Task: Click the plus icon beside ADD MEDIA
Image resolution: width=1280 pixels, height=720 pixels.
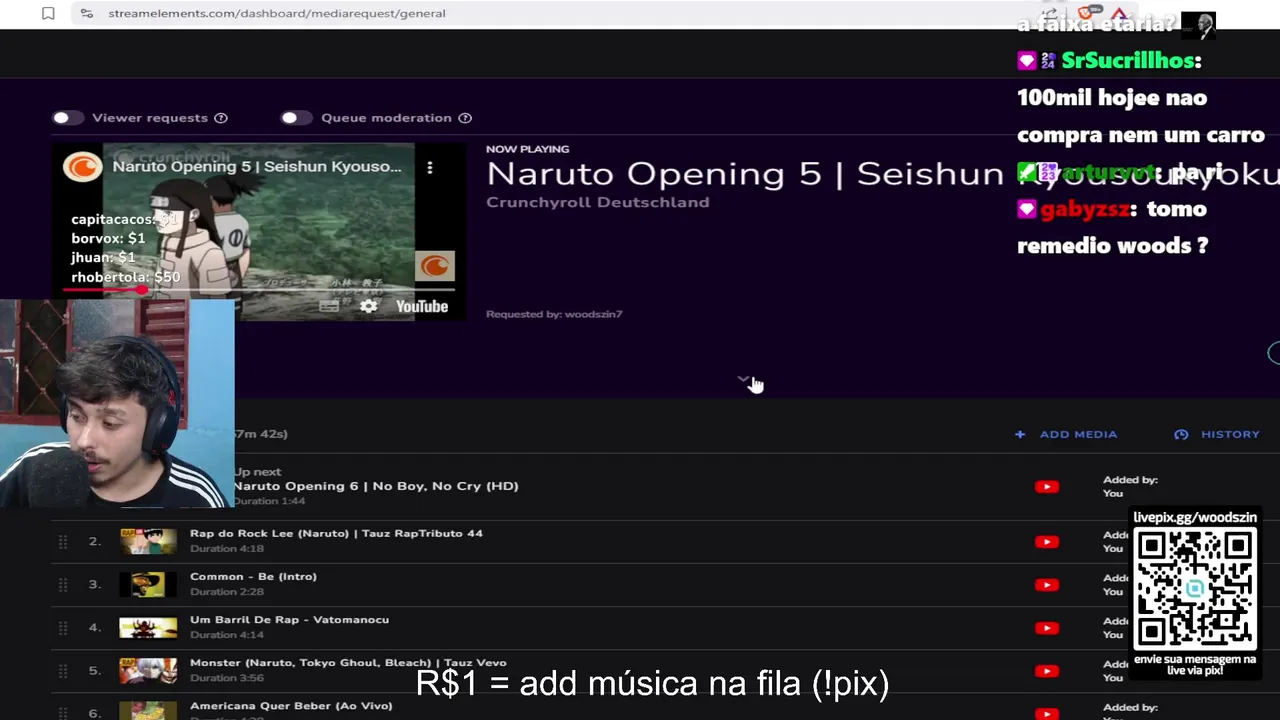Action: [1020, 434]
